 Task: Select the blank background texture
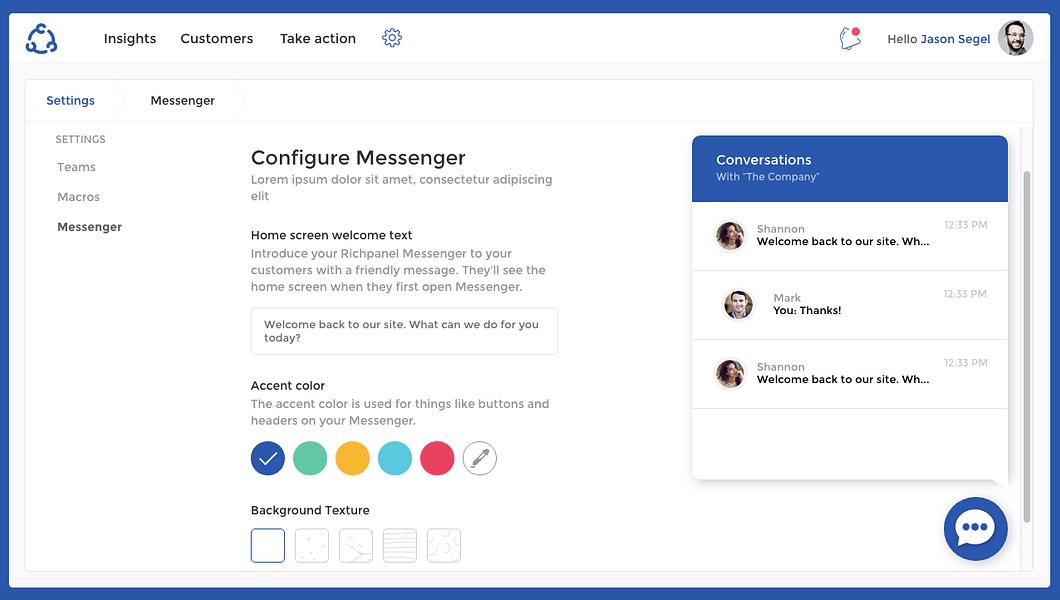(268, 545)
